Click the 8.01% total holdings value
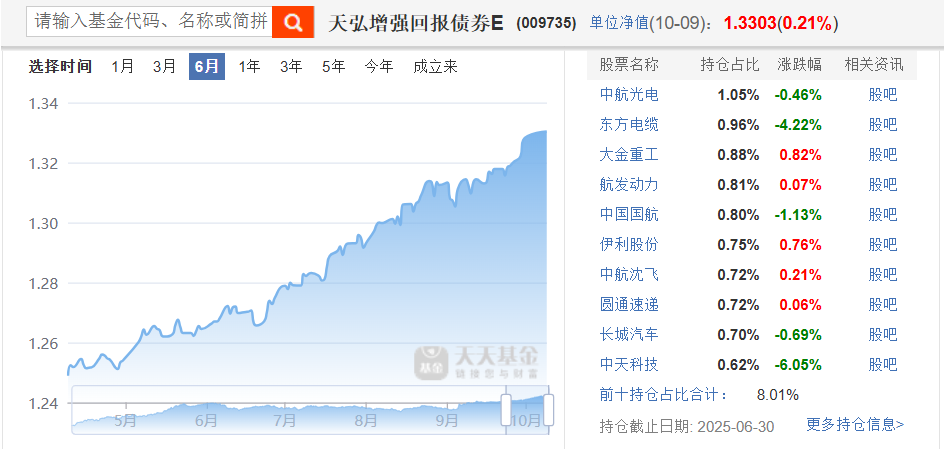Viewport: 944px width, 449px height. coord(777,395)
